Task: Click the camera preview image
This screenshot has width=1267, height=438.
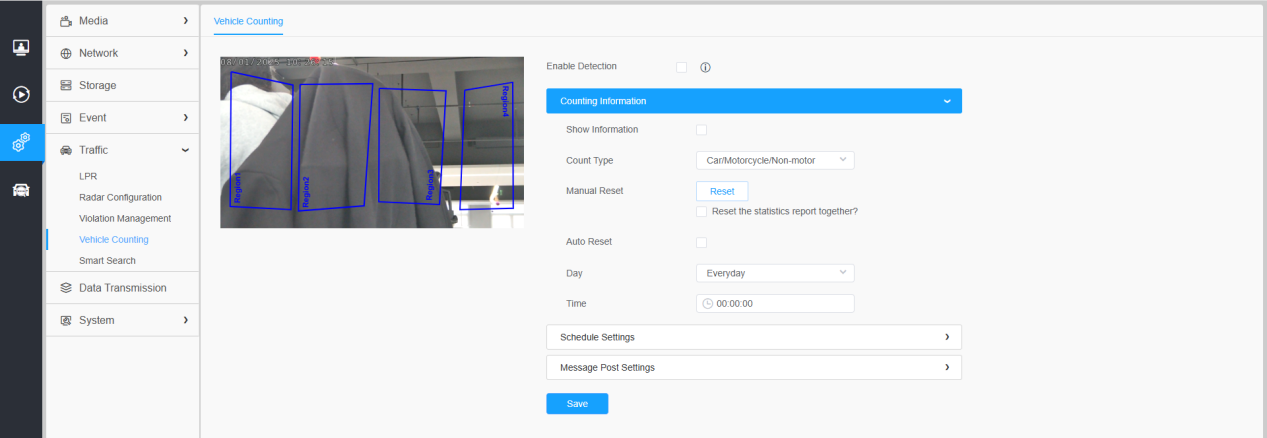Action: point(372,142)
